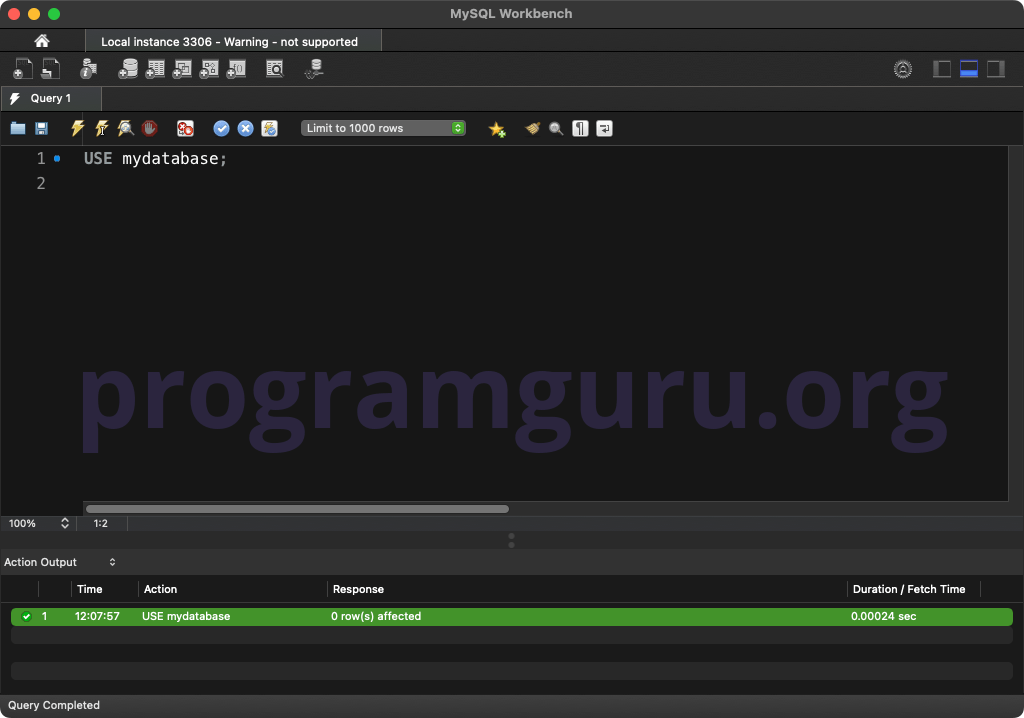Click the Response column header
This screenshot has width=1024, height=718.
(x=358, y=589)
